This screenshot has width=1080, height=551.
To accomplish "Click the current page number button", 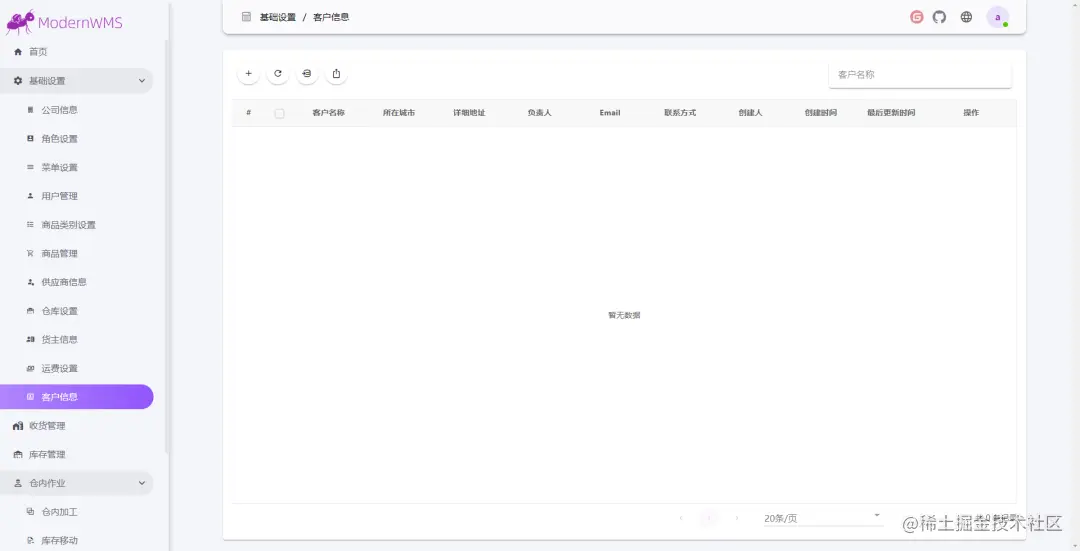I will click(x=709, y=518).
